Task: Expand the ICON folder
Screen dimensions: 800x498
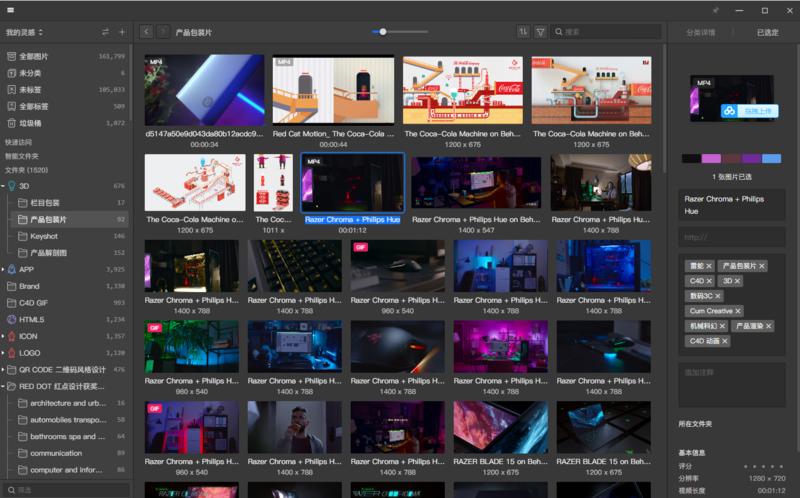Action: click(5, 336)
